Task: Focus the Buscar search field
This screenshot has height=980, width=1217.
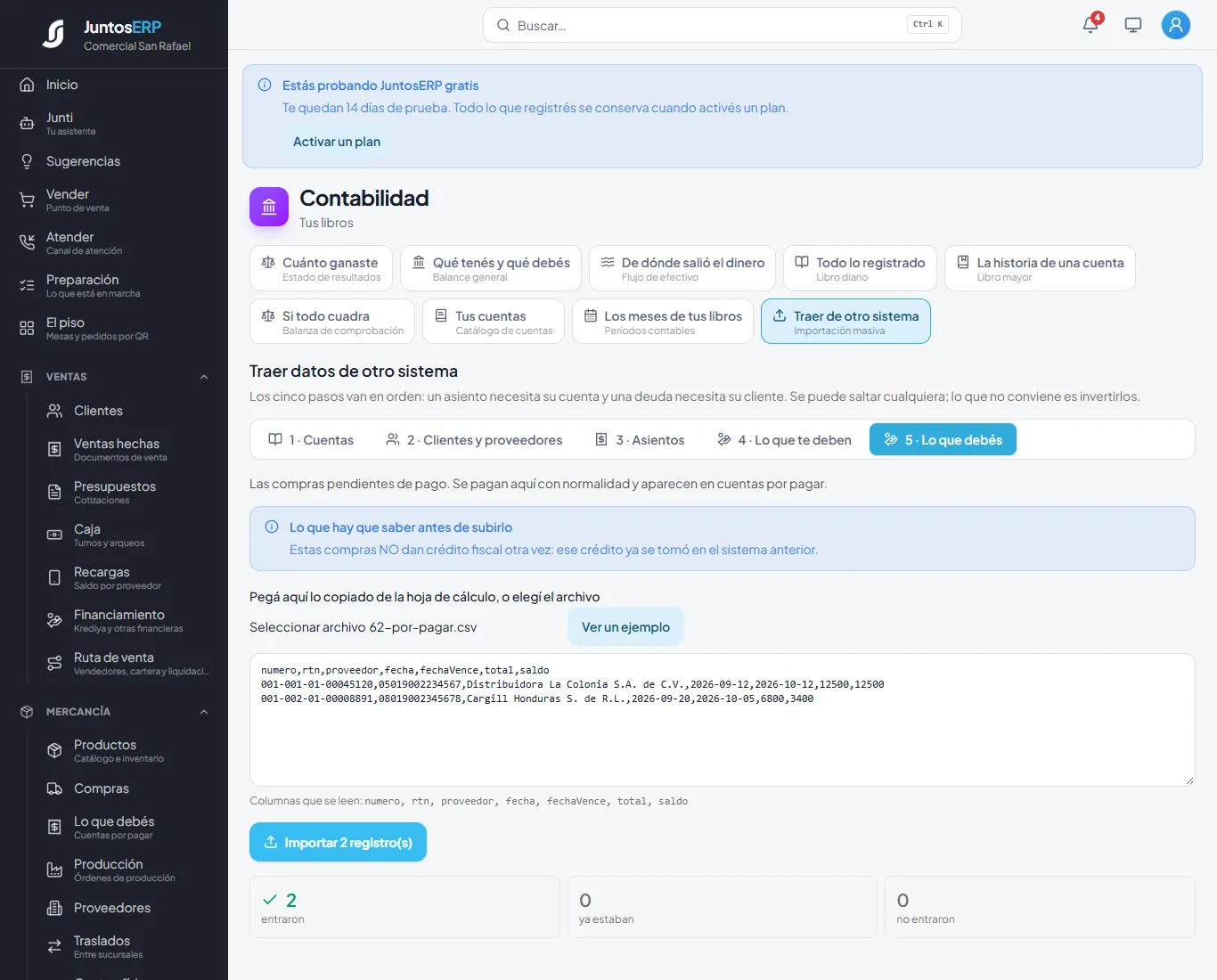Action: [722, 25]
